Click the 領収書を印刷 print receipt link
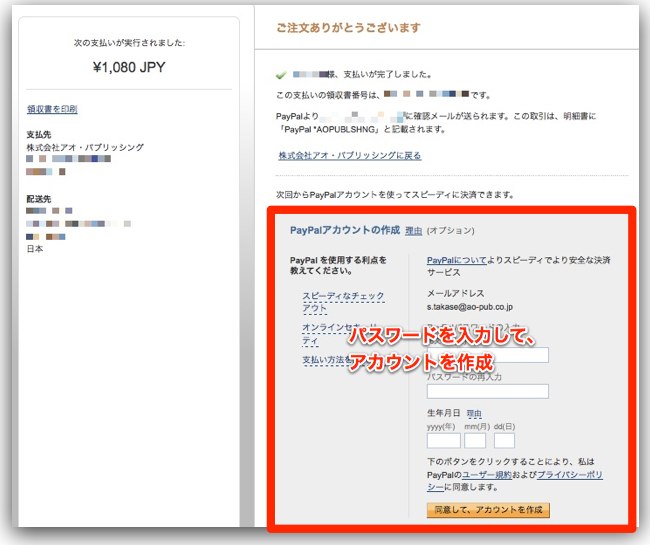 (52, 109)
